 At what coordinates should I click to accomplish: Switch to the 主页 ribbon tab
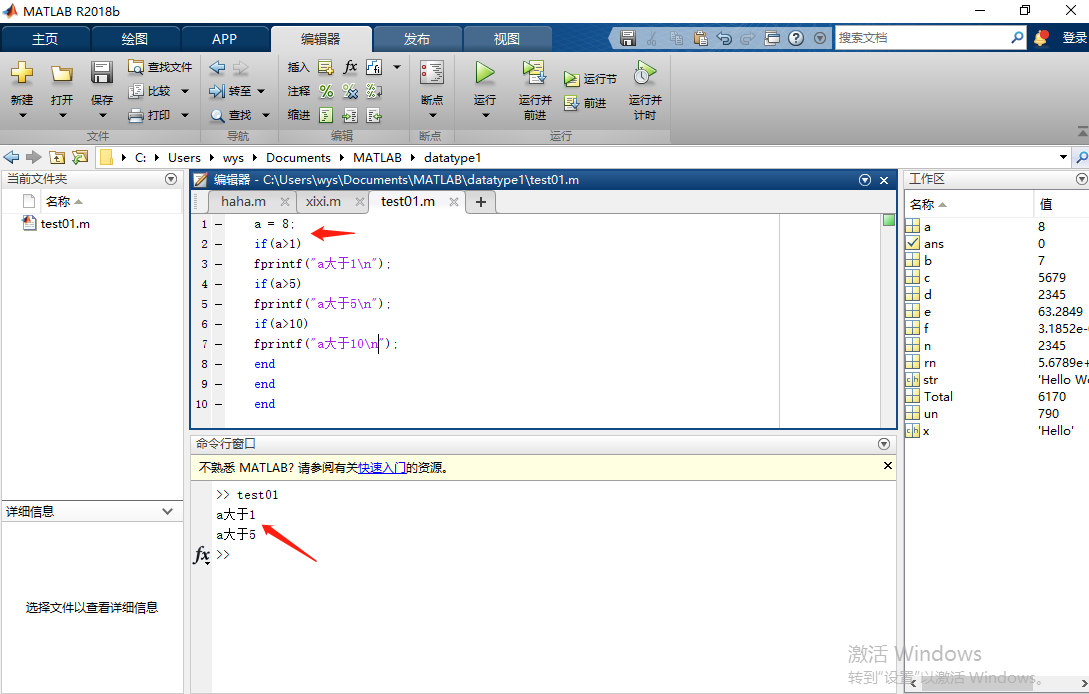pos(45,38)
